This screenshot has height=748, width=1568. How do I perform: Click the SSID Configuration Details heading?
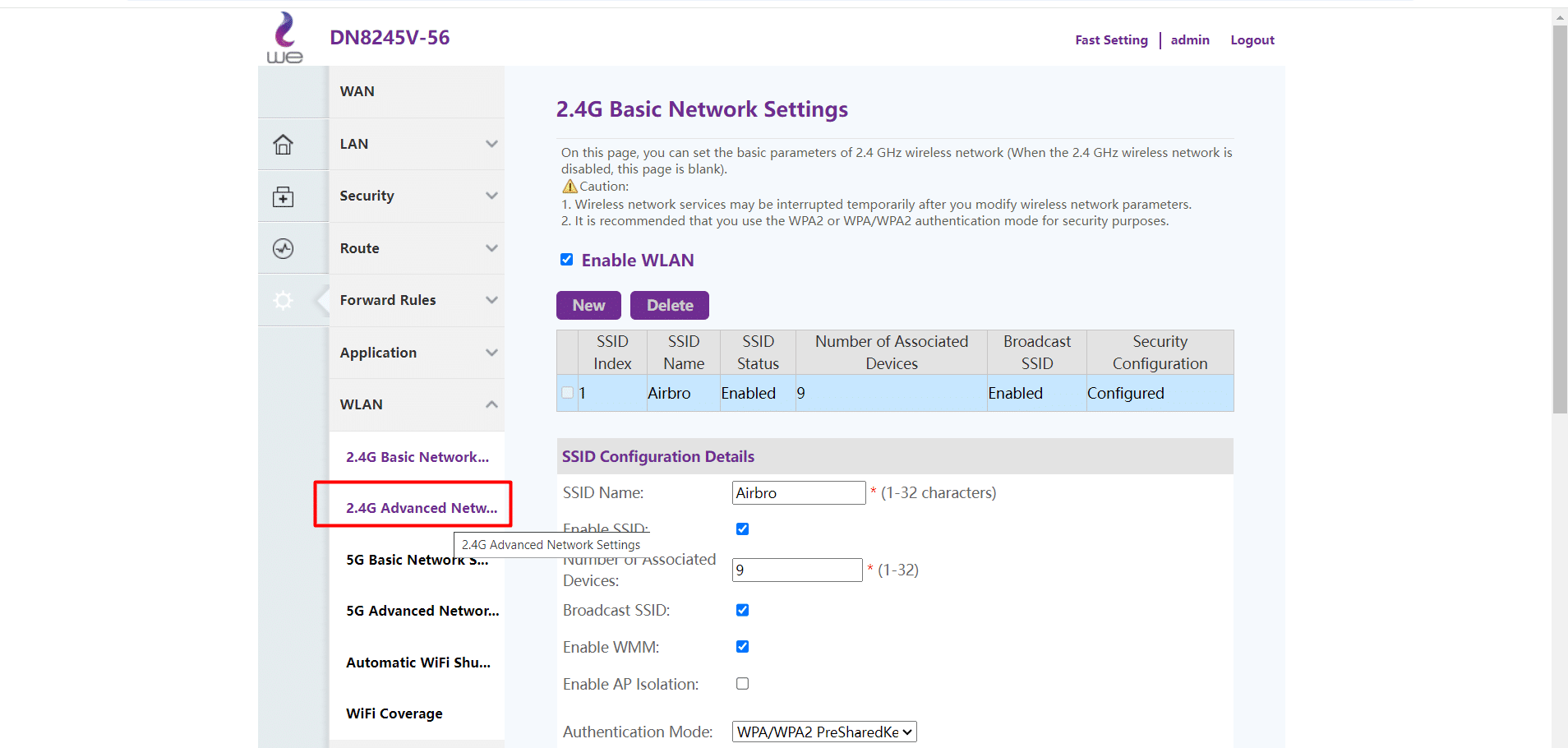pos(658,456)
